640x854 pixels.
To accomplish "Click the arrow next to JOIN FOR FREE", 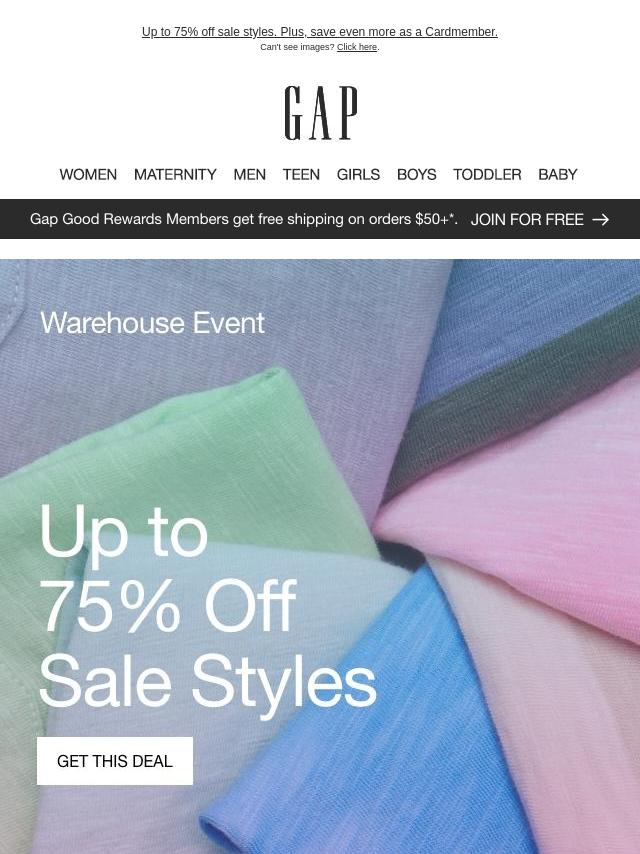I will click(600, 219).
